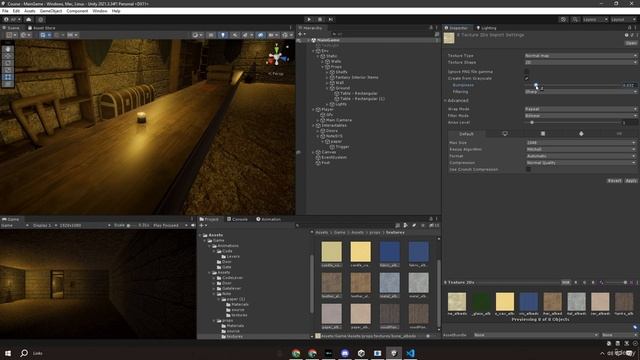Open Game view resolution 1920x1080 dropdown
Screen dimensions: 640x360
85,225
